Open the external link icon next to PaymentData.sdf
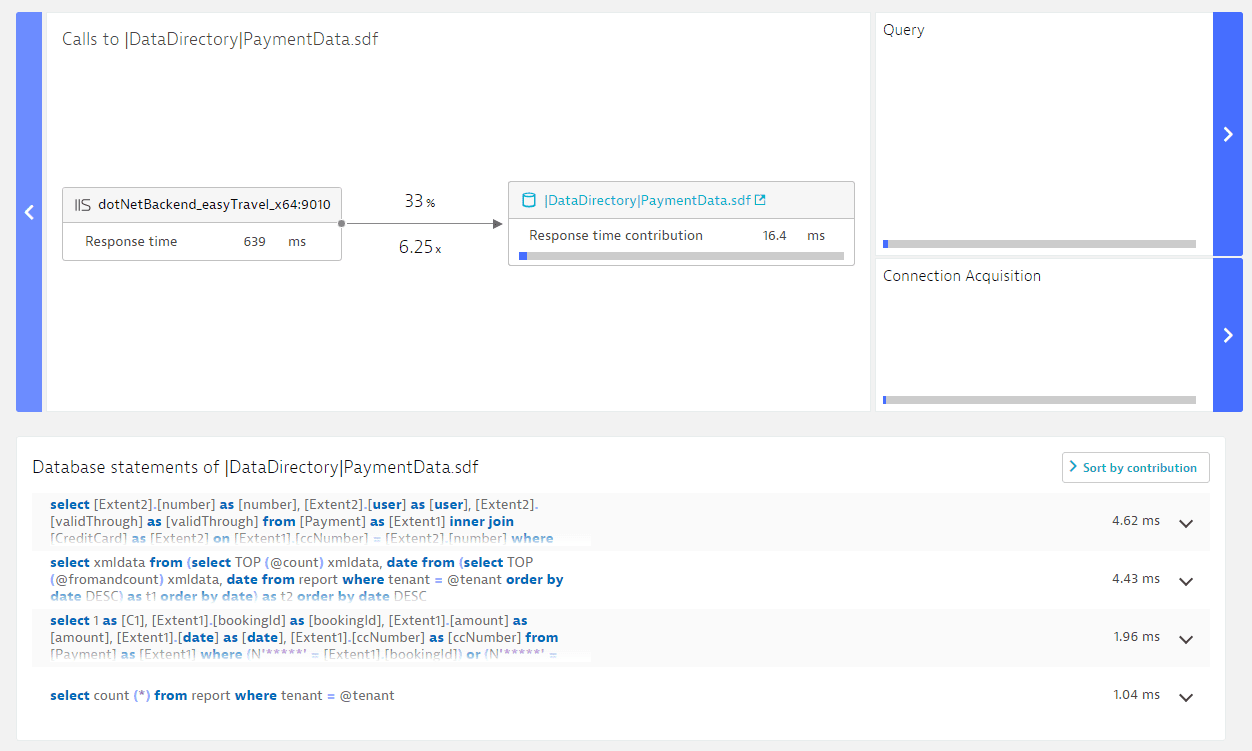Screen dimensions: 1252x751 760,200
